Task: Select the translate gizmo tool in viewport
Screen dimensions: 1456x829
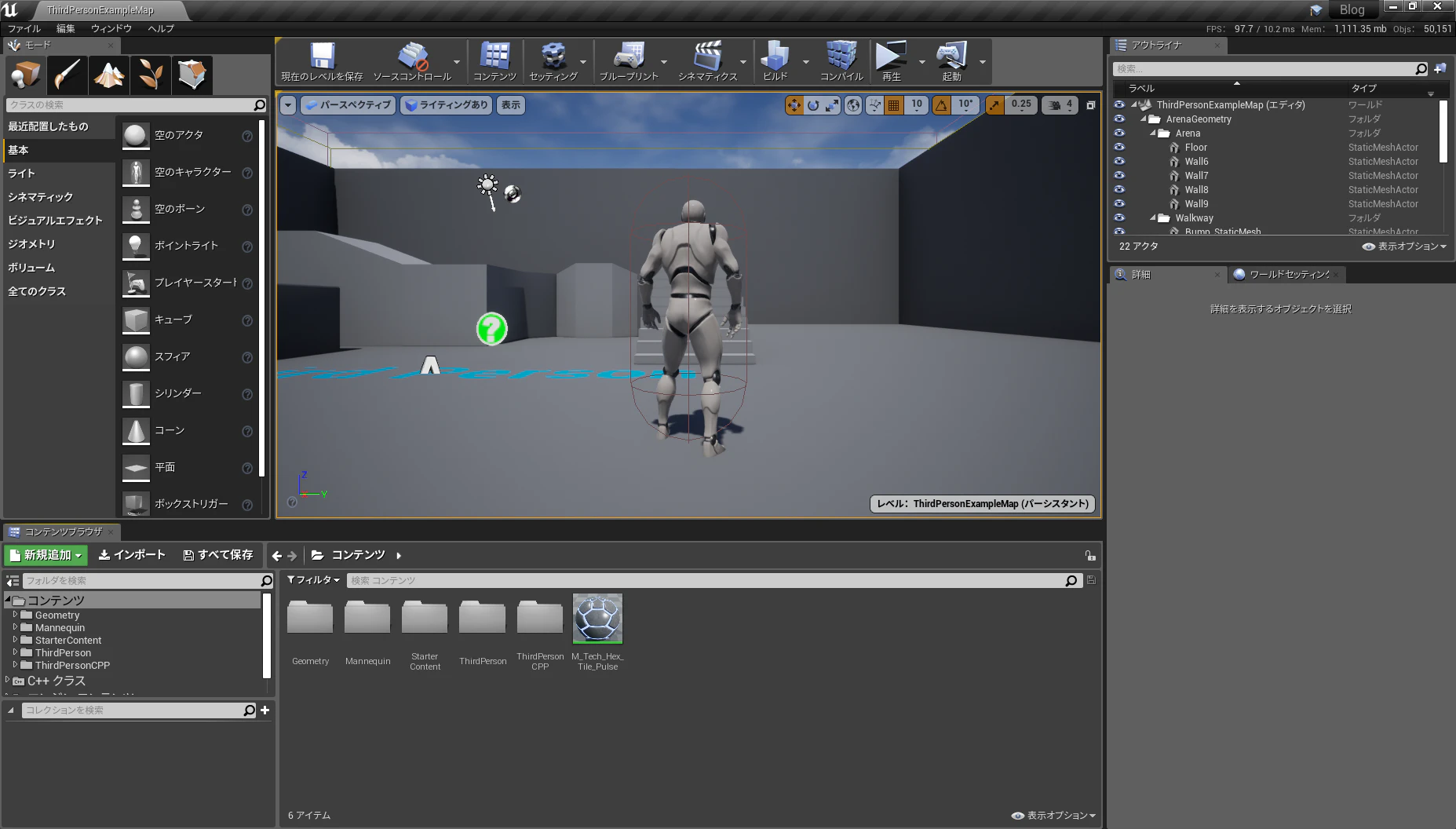Action: 794,104
